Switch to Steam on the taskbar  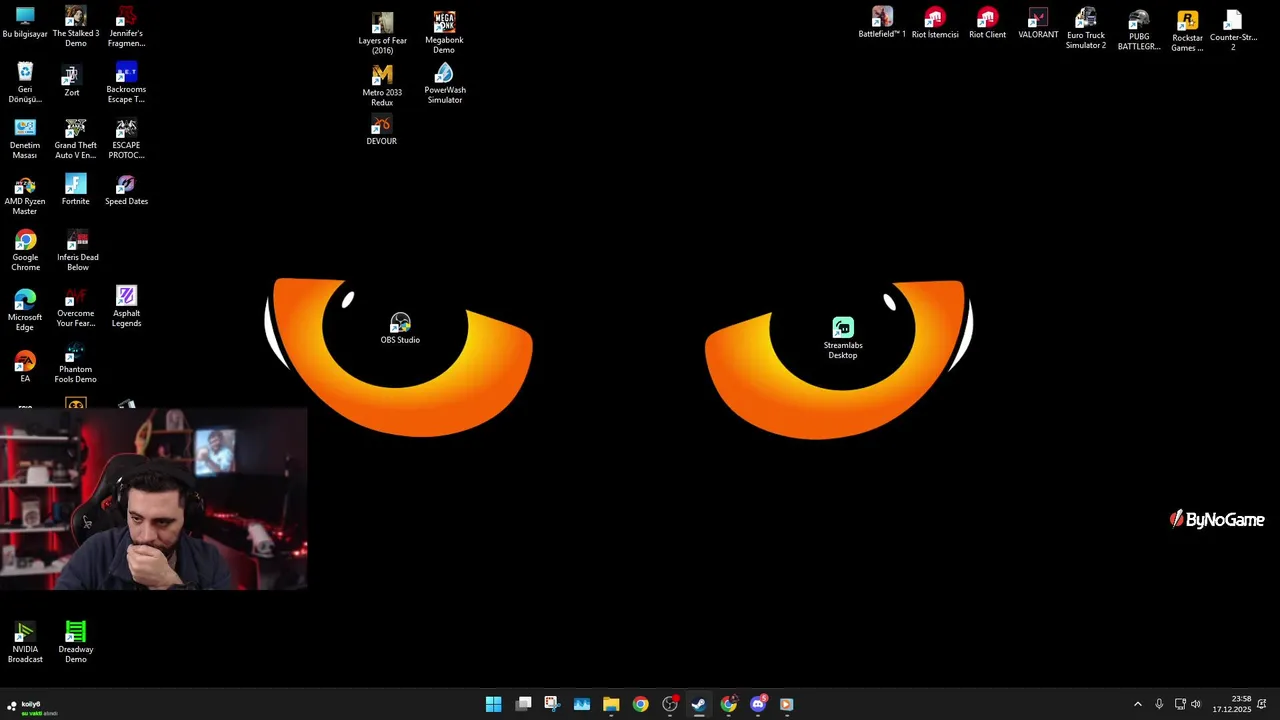click(699, 704)
